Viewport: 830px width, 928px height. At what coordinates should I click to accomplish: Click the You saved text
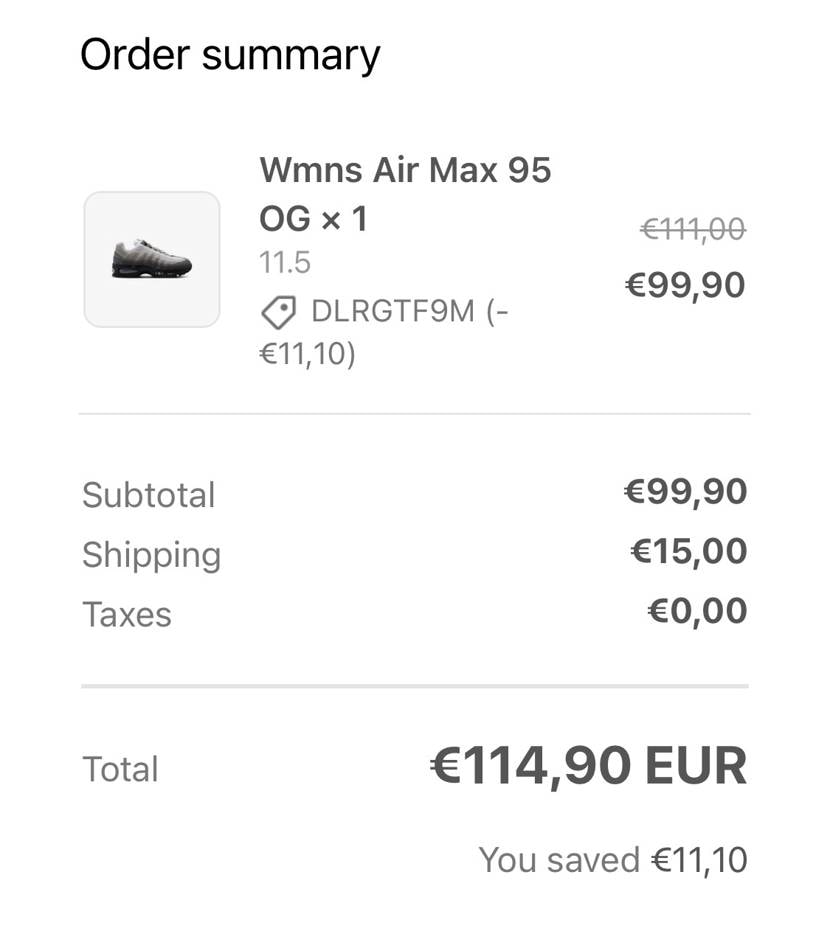pos(558,860)
